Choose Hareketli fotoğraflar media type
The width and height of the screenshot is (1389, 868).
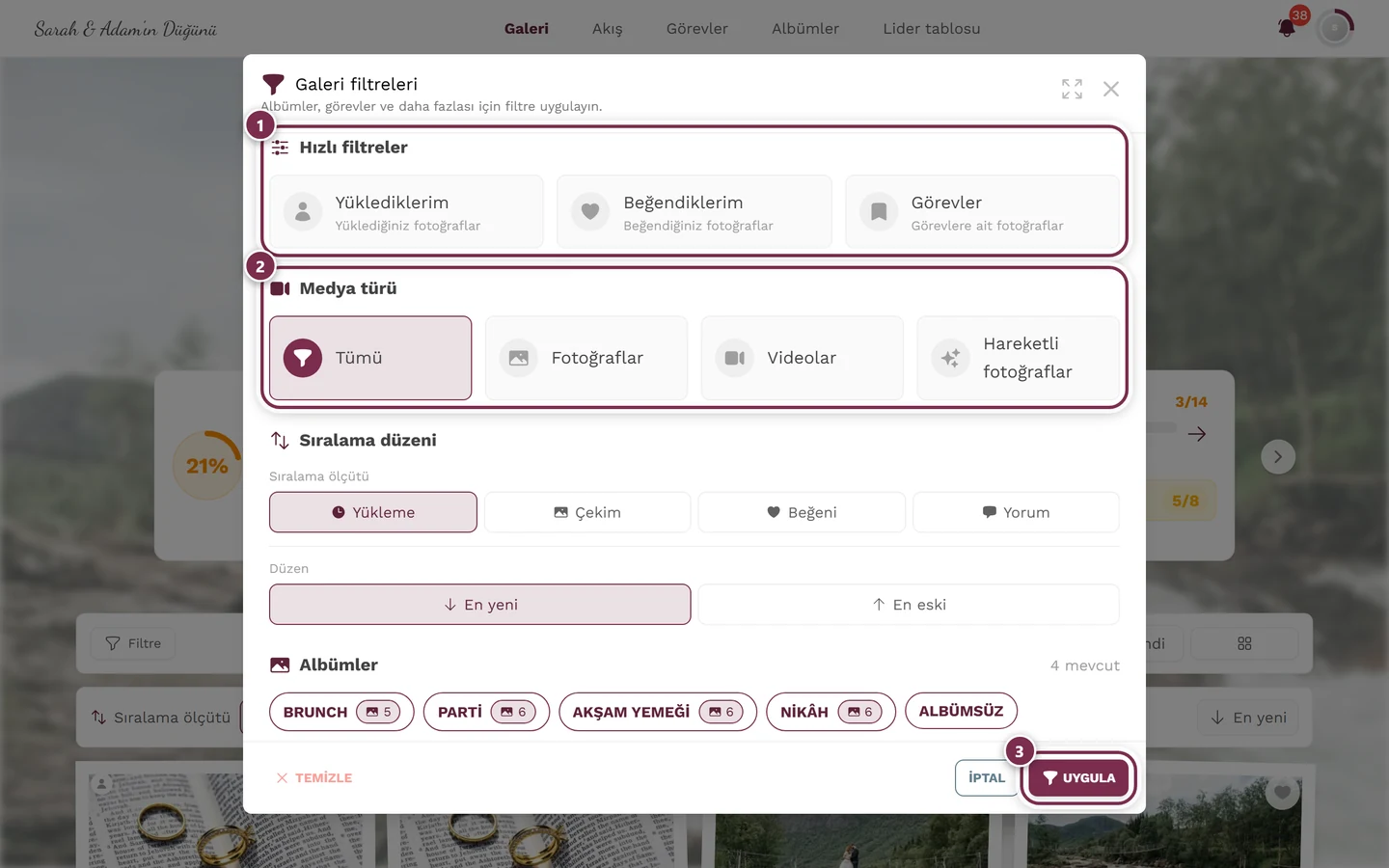click(x=1018, y=358)
